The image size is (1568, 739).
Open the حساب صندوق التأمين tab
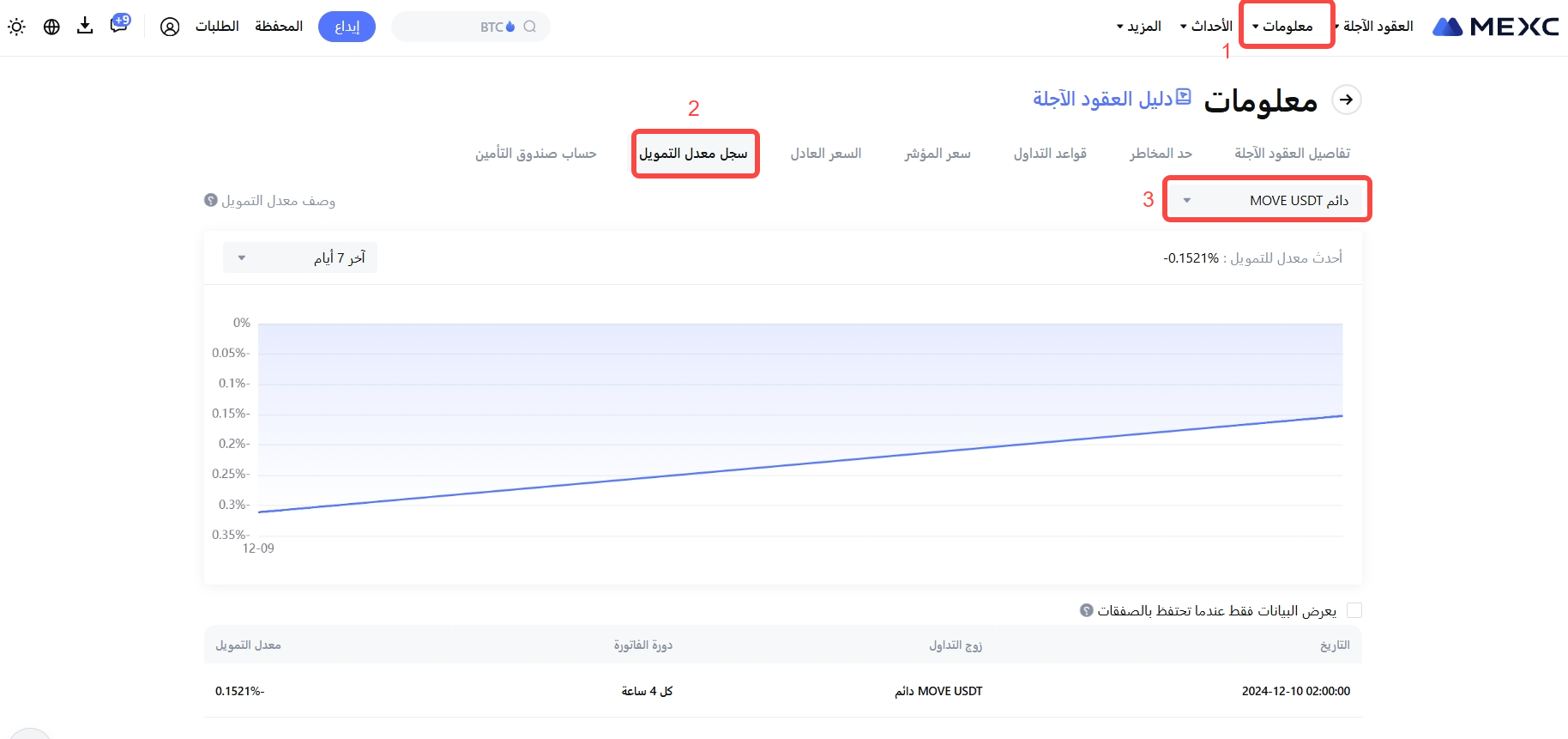pyautogui.click(x=536, y=153)
